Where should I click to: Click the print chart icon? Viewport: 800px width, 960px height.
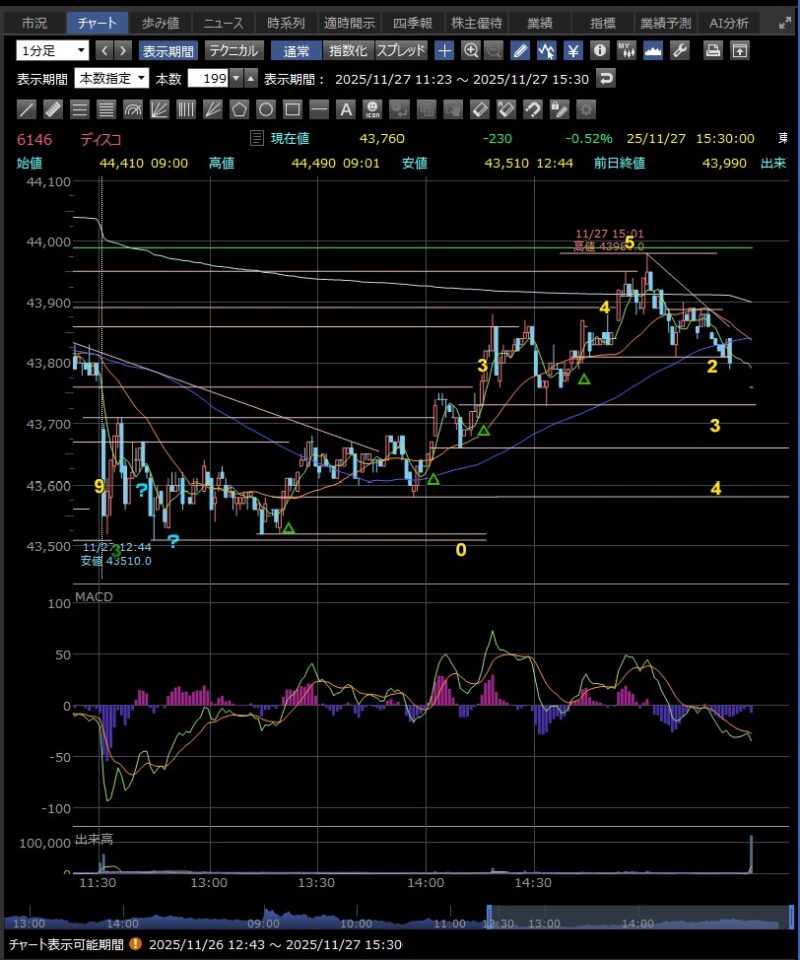713,50
